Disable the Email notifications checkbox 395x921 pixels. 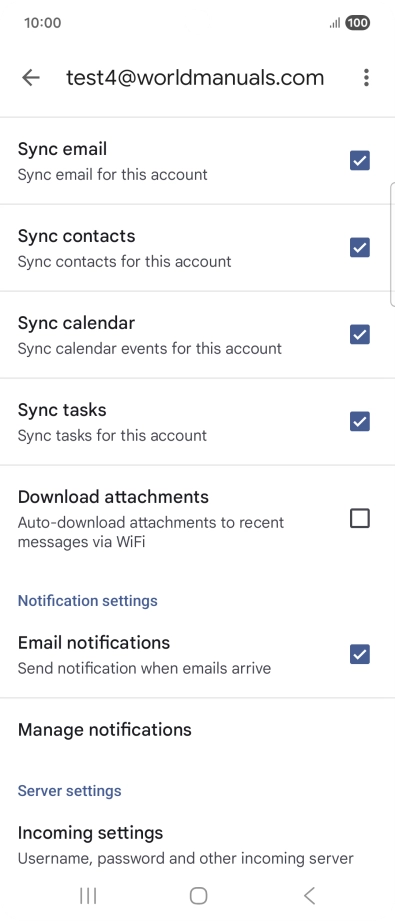(x=360, y=654)
